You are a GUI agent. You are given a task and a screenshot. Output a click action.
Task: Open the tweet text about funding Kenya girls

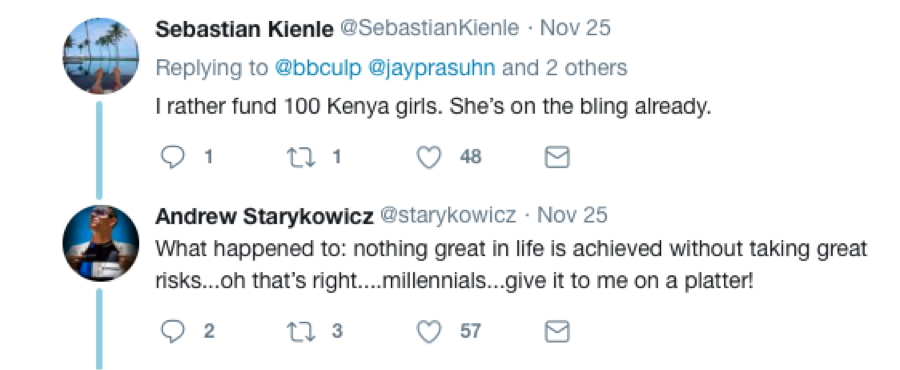coord(433,108)
